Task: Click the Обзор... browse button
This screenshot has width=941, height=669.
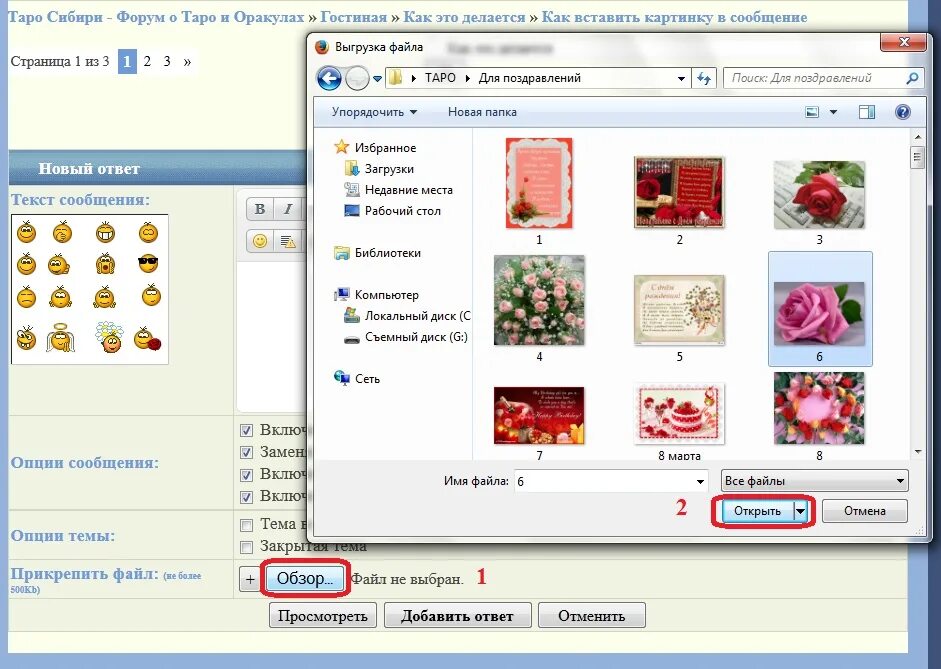Action: click(x=305, y=578)
